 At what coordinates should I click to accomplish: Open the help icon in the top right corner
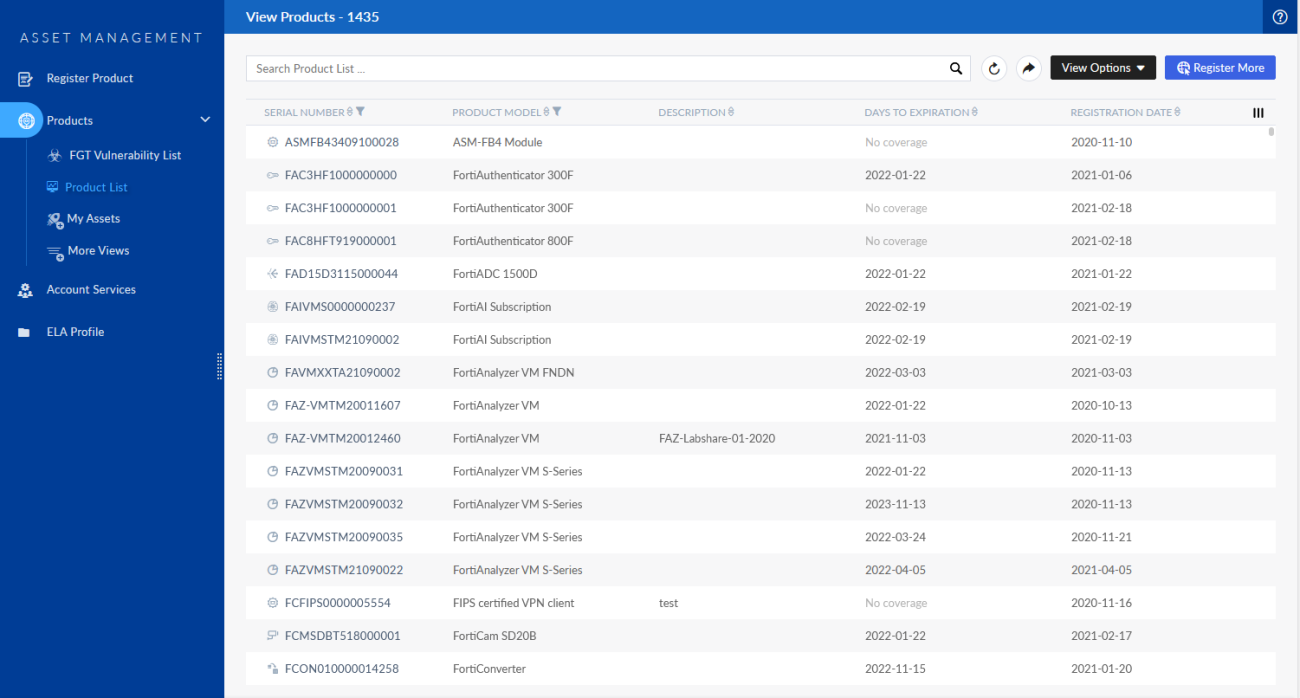pyautogui.click(x=1279, y=16)
